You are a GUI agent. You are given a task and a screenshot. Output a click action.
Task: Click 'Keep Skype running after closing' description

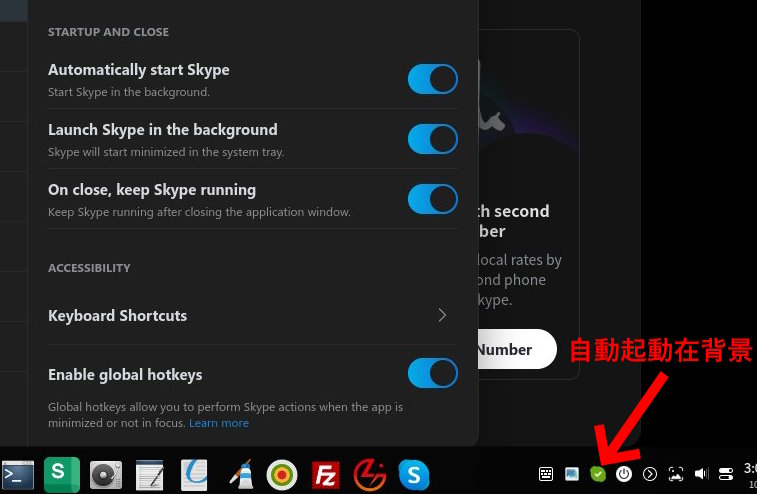click(x=199, y=212)
